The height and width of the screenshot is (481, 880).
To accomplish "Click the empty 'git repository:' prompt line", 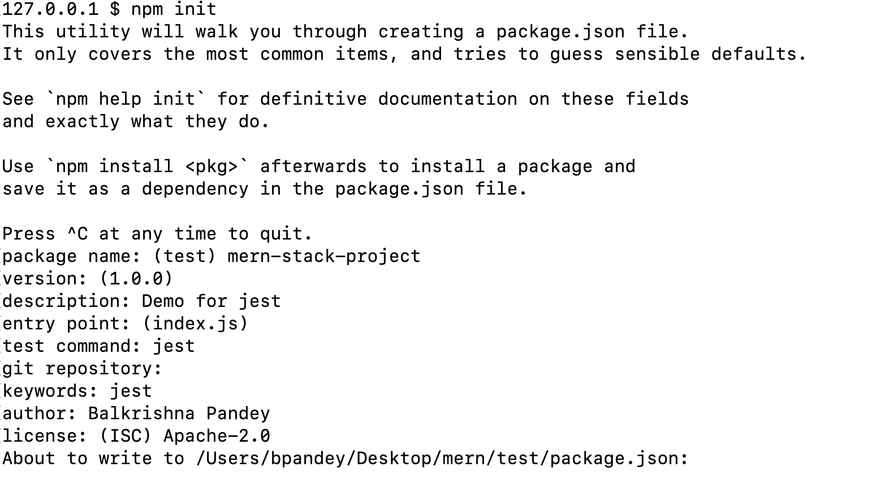I will [x=82, y=368].
